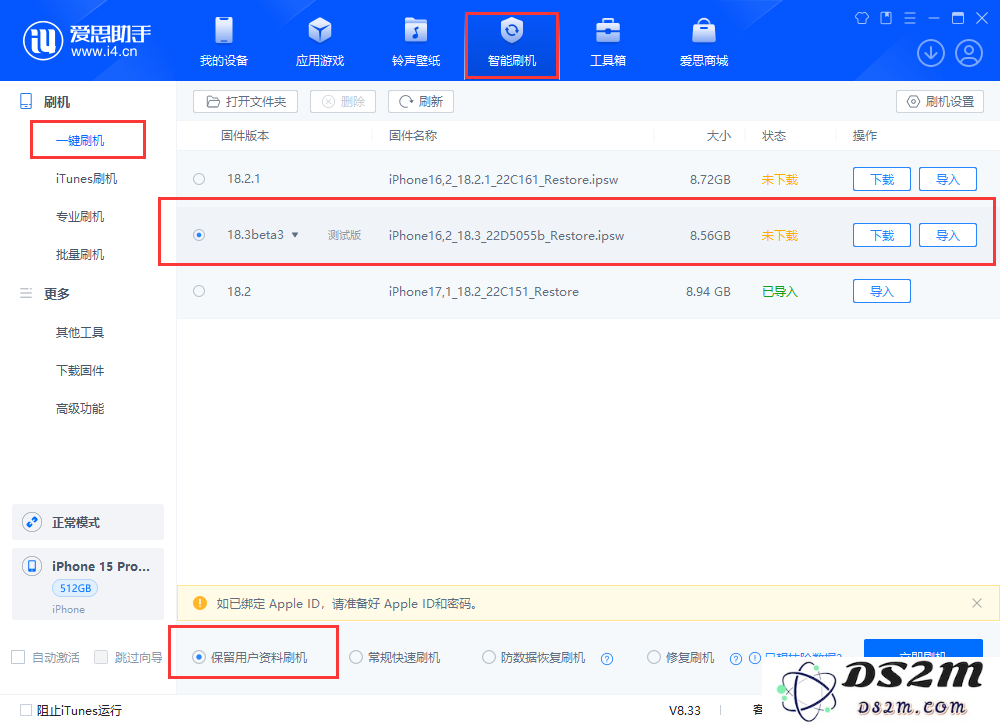
Task: Click the help icon beside 修复刷机
Action: (x=736, y=659)
